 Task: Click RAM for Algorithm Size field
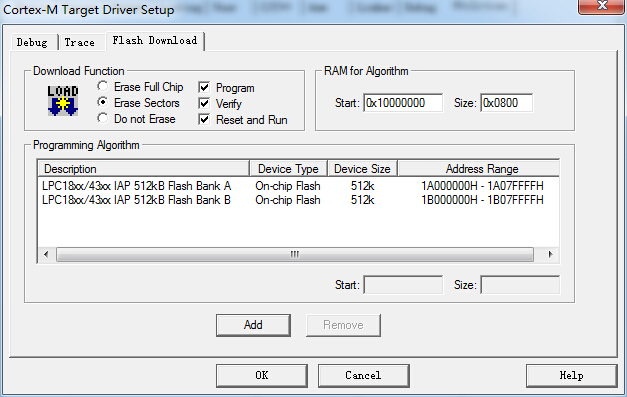(x=506, y=103)
